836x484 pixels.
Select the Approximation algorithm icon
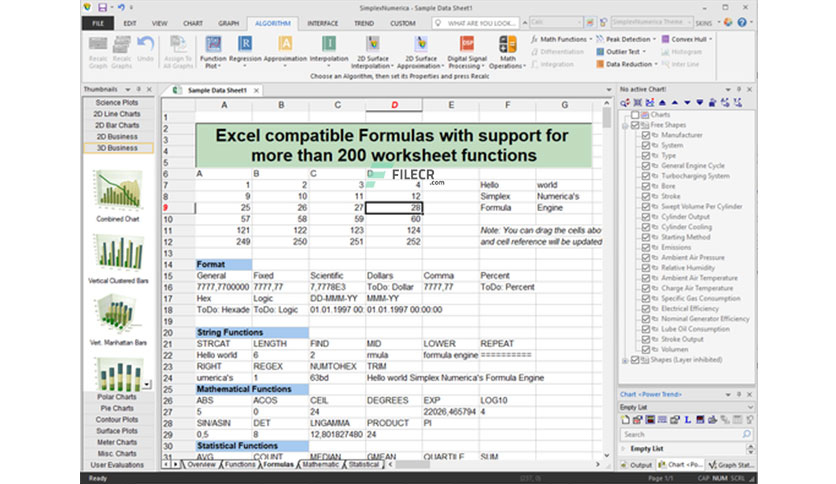tap(285, 44)
